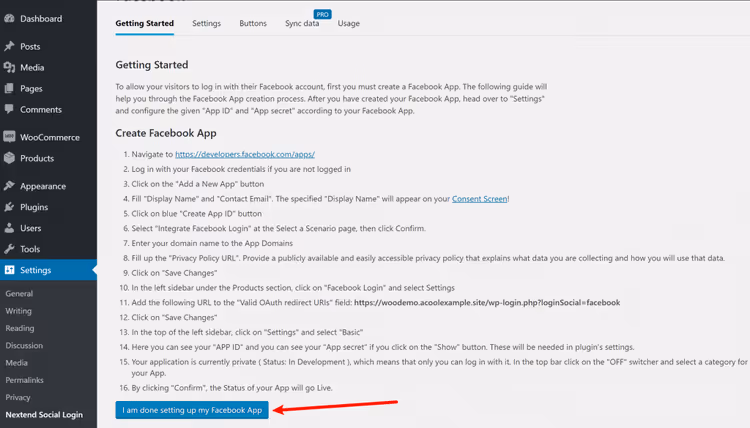Open the Consent Screen link
The width and height of the screenshot is (750, 428).
point(479,199)
